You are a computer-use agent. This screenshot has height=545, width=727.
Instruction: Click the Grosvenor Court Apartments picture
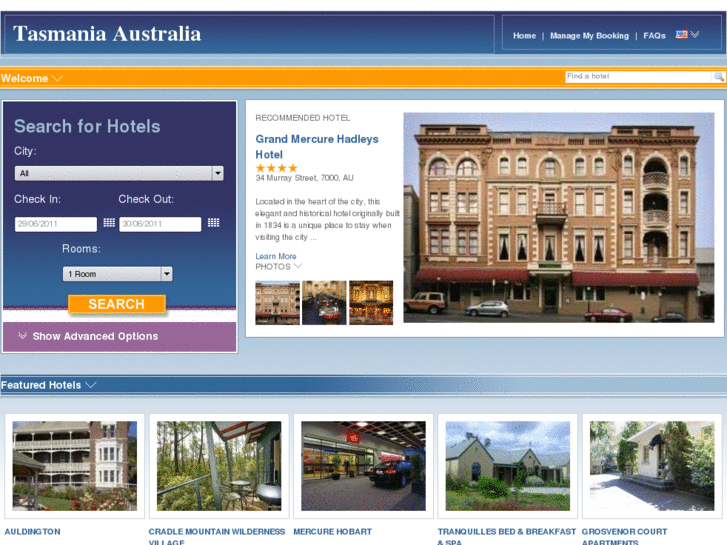tap(652, 466)
